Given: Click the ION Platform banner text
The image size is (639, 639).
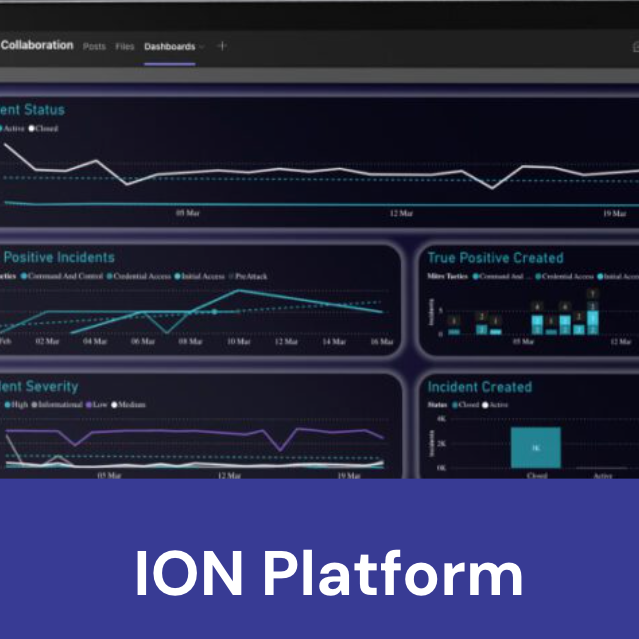Looking at the screenshot, I should point(328,574).
